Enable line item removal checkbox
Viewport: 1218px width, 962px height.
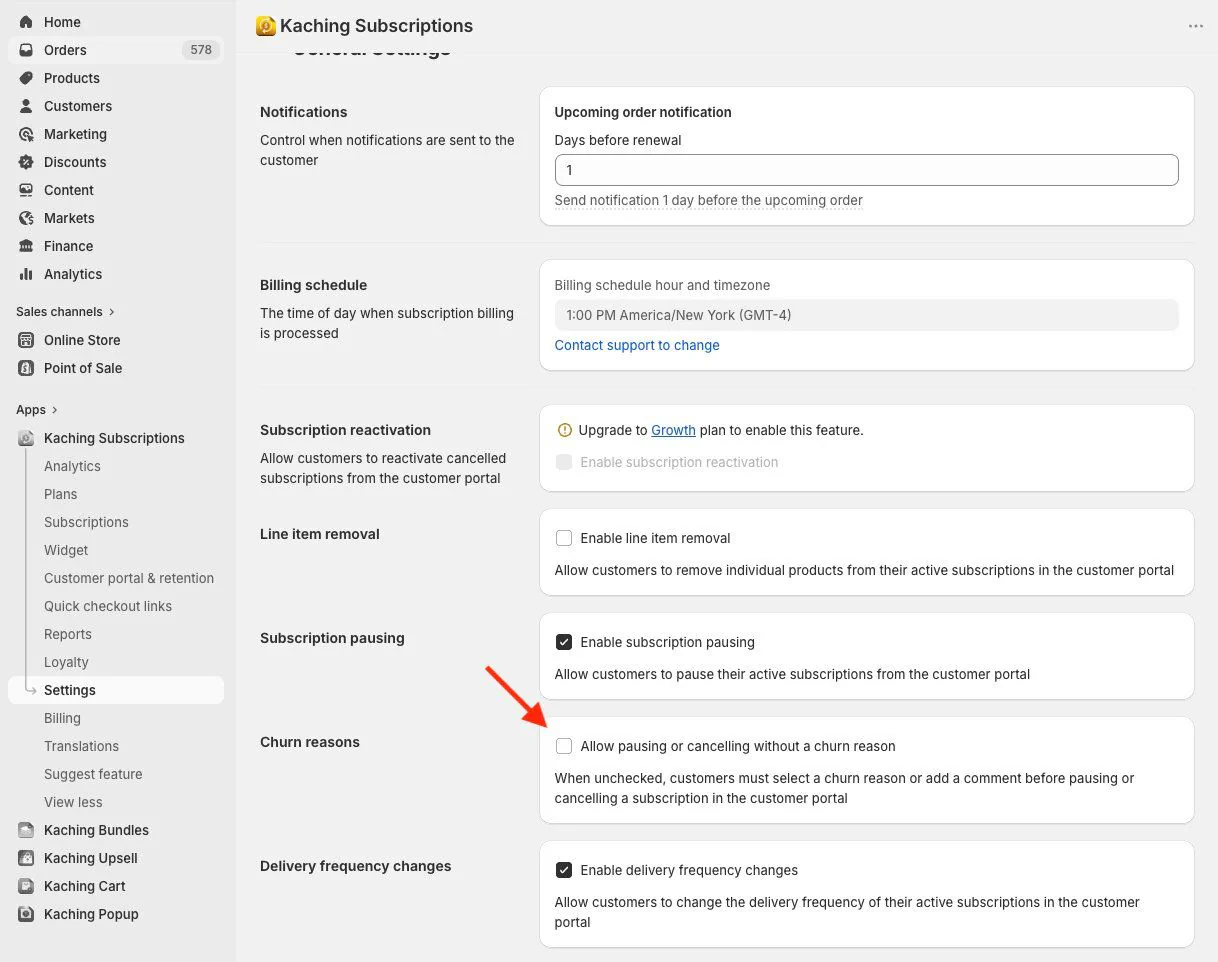[x=564, y=538]
